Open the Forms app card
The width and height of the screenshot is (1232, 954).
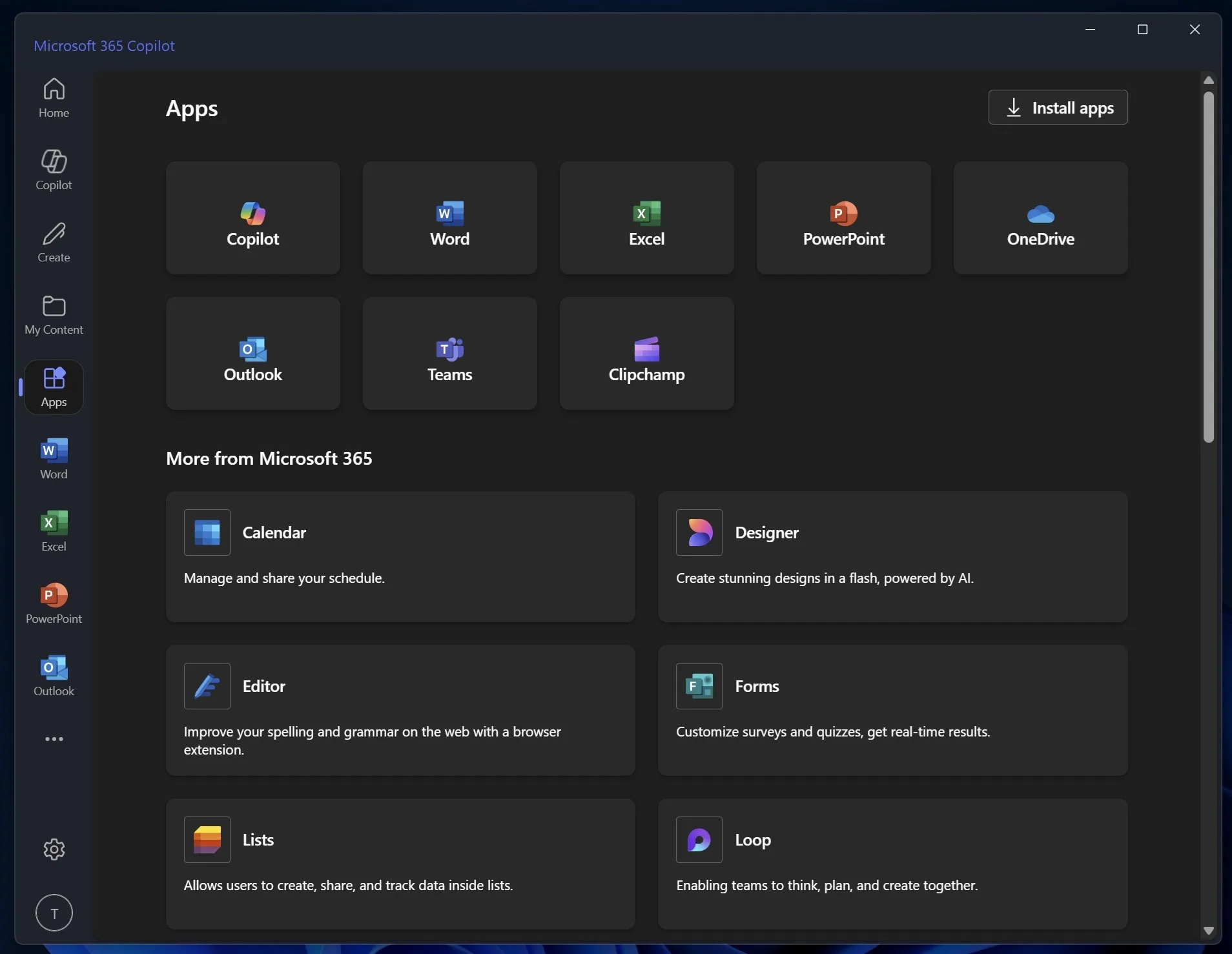point(892,710)
